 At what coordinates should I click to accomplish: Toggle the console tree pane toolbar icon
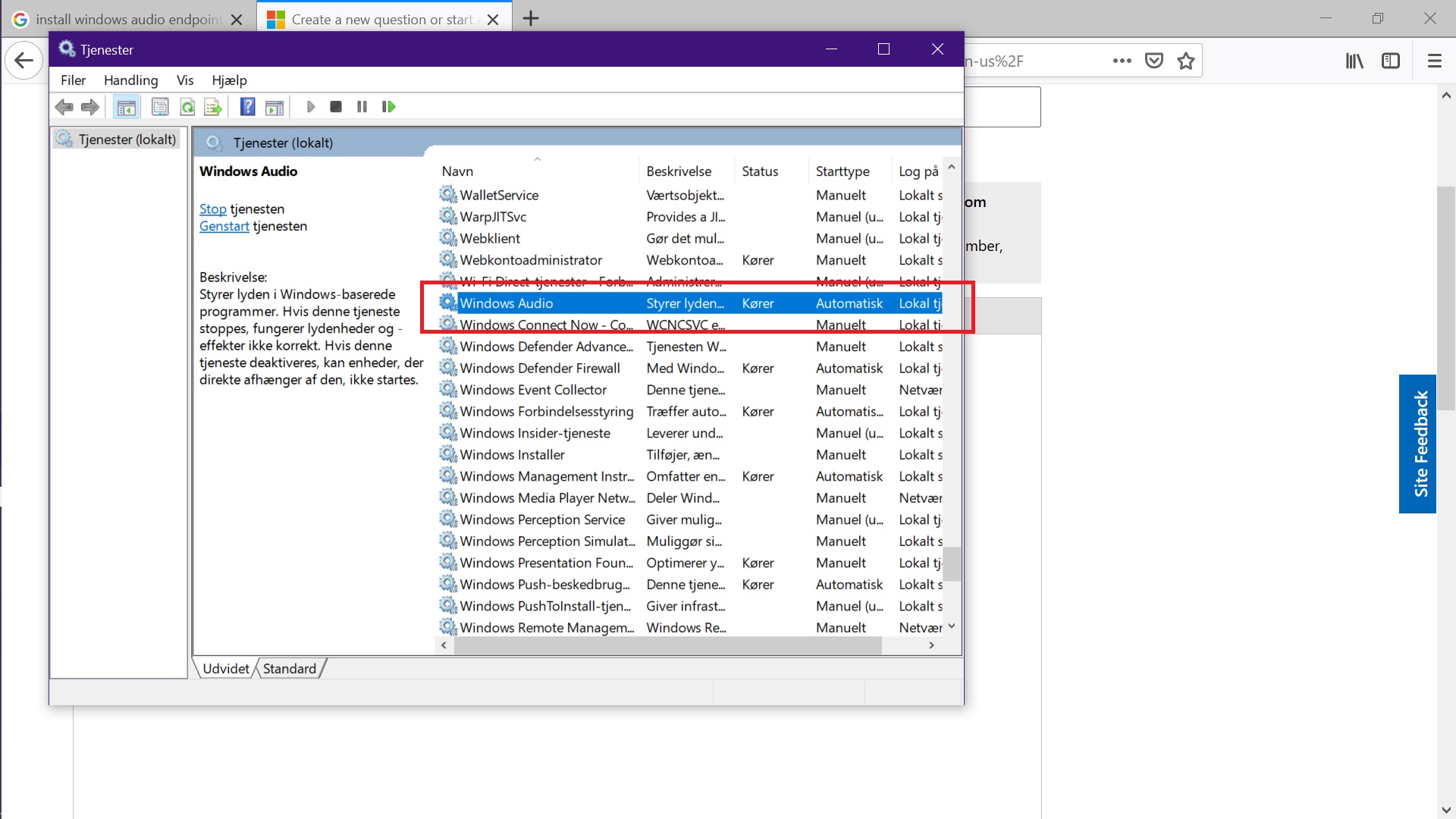[x=127, y=107]
